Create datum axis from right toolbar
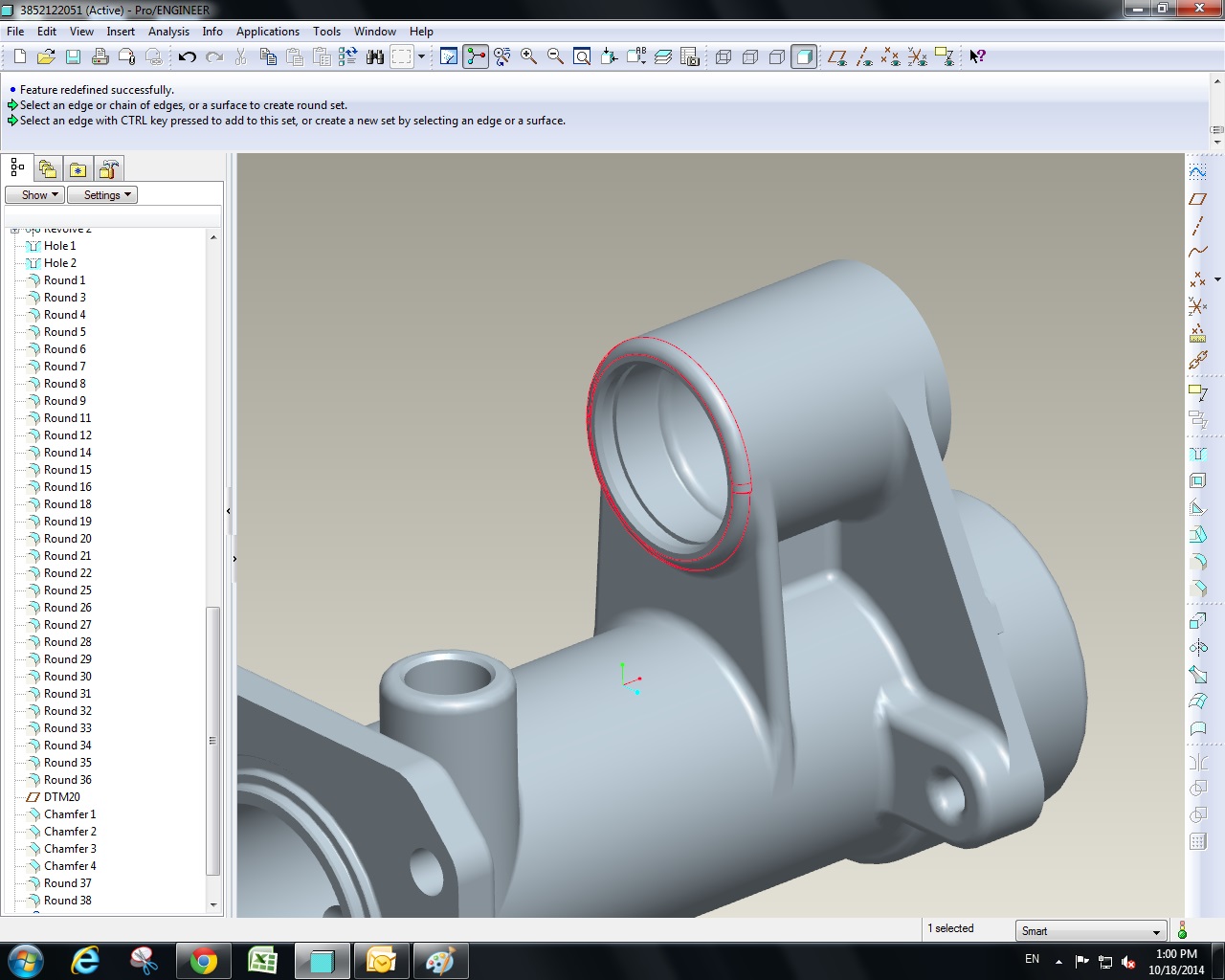This screenshot has height=980, width=1225. [x=1197, y=226]
